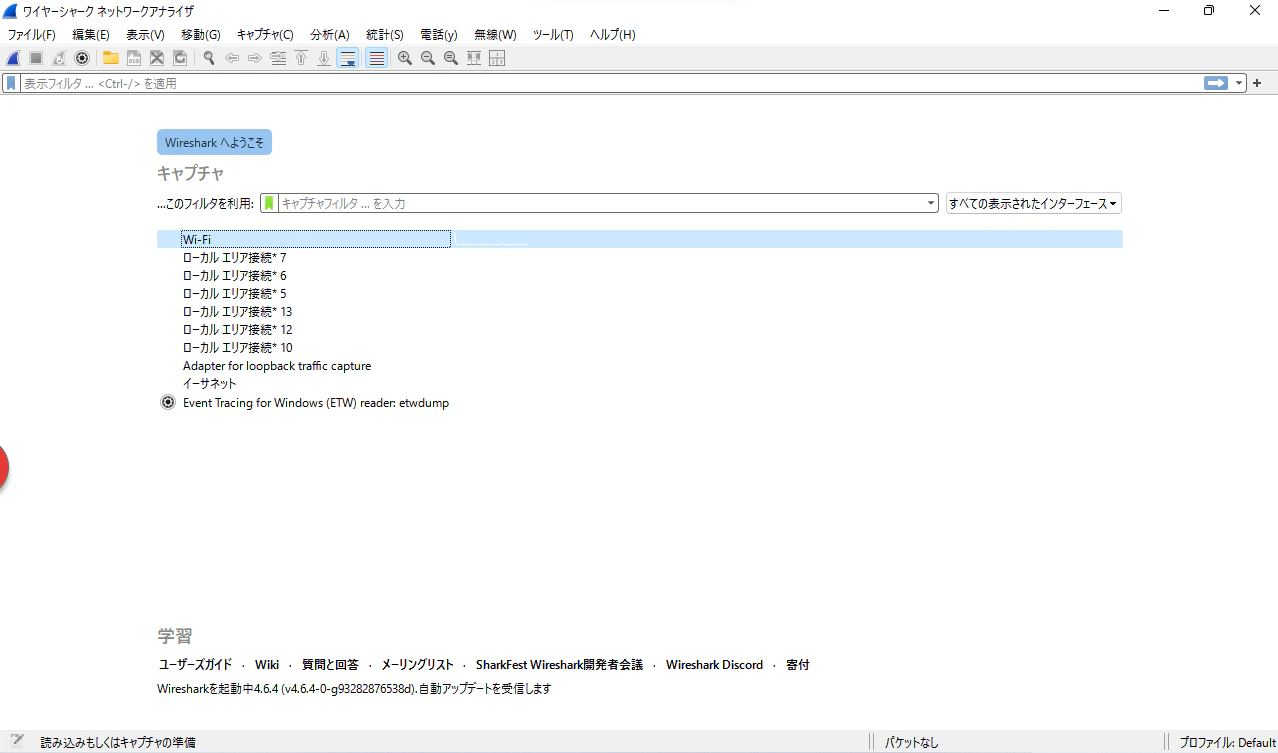Viewport: 1278px width, 753px height.
Task: Enable the capture filter bookmark toggle
Action: click(267, 202)
